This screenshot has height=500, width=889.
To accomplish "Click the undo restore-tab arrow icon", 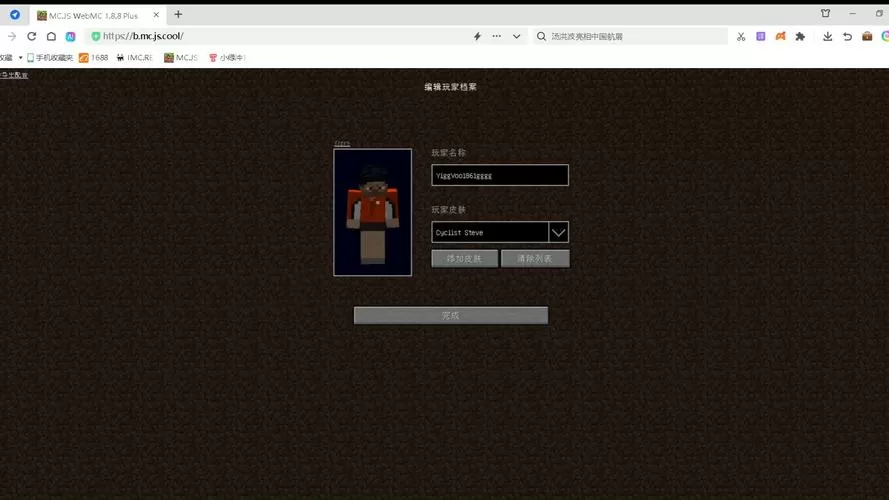I will [x=848, y=36].
